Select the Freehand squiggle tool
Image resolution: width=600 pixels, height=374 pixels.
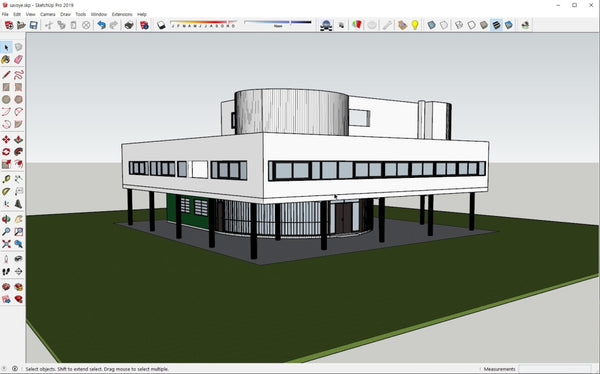tap(18, 75)
